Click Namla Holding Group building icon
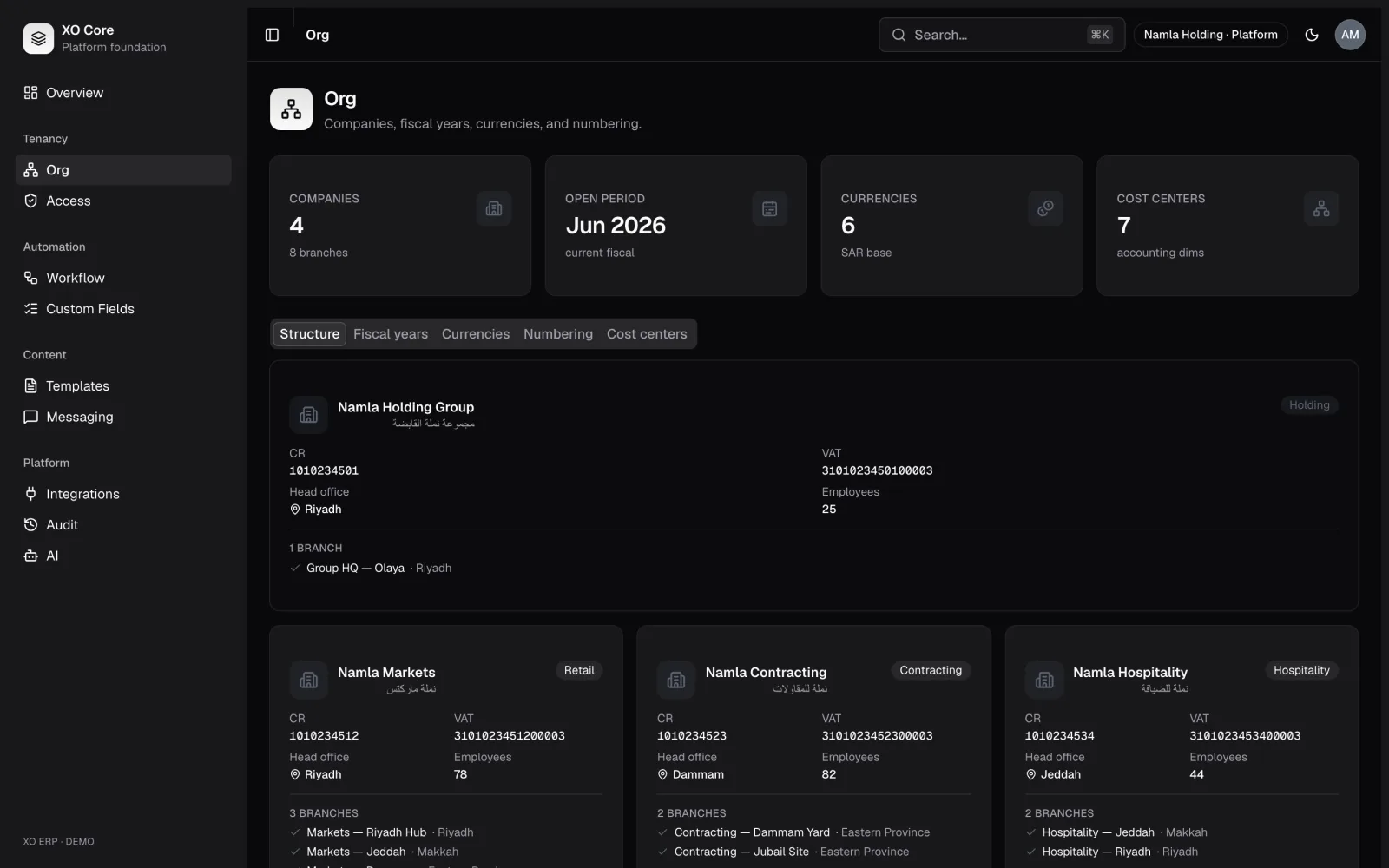This screenshot has width=1389, height=868. coord(308,415)
